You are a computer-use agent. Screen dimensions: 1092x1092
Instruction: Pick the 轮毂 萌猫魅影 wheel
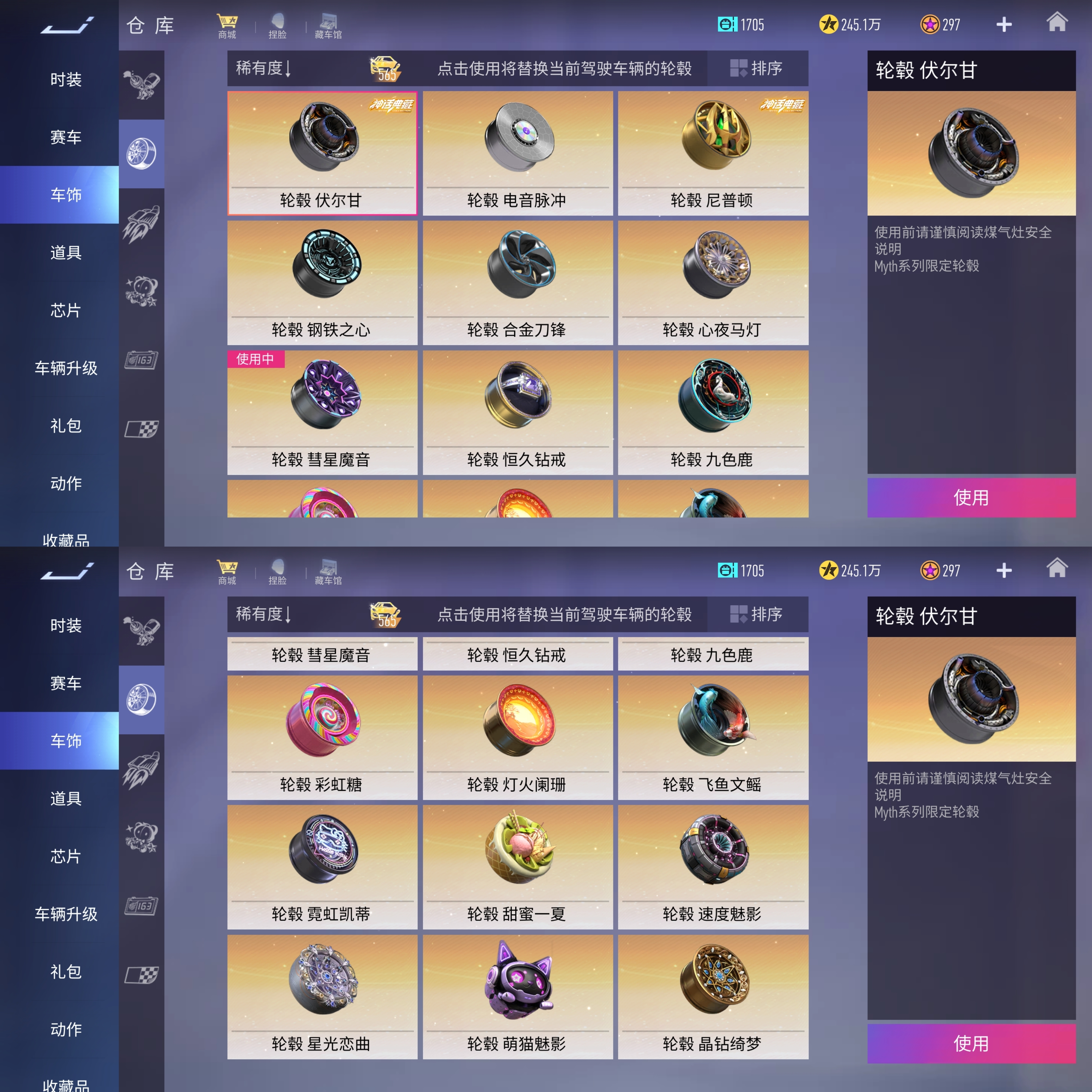[x=517, y=997]
